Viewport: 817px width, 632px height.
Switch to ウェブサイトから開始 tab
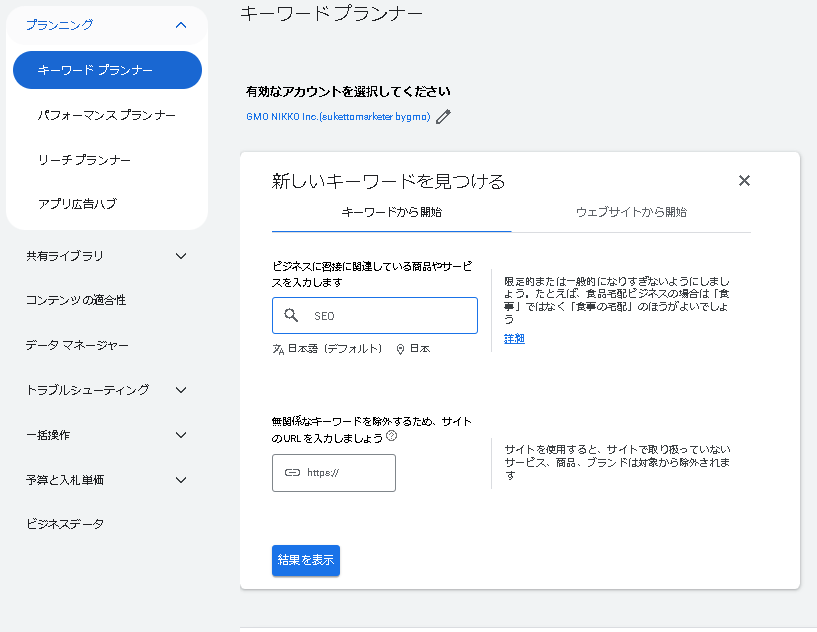click(x=631, y=212)
